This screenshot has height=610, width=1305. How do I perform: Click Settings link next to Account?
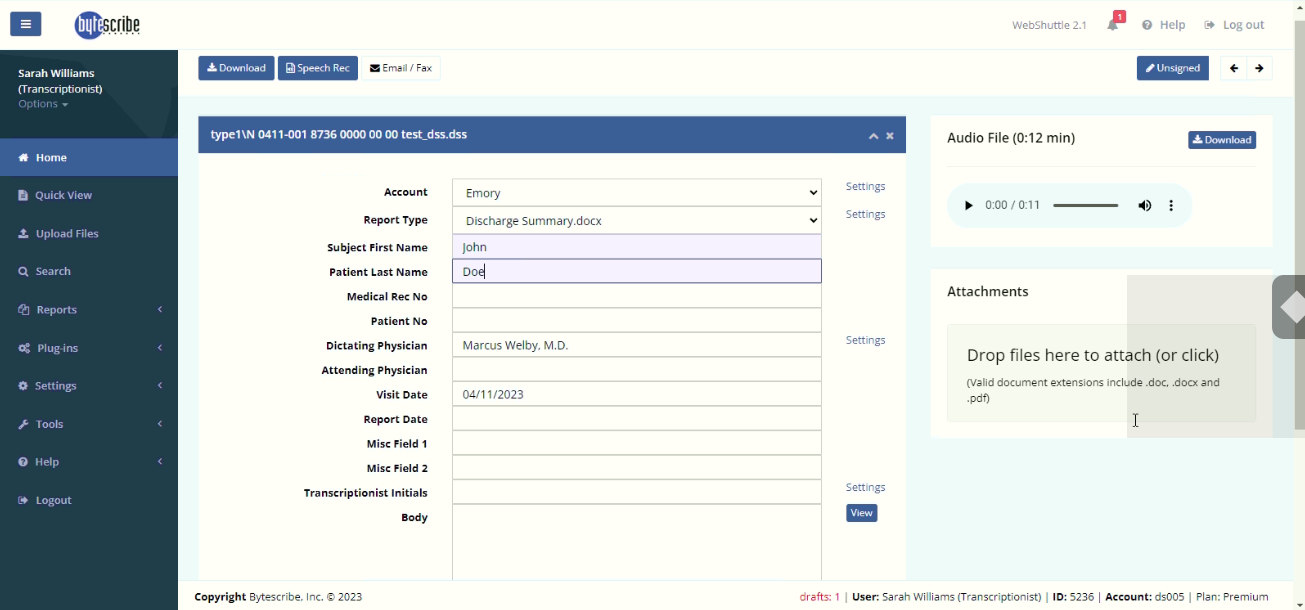[x=865, y=186]
